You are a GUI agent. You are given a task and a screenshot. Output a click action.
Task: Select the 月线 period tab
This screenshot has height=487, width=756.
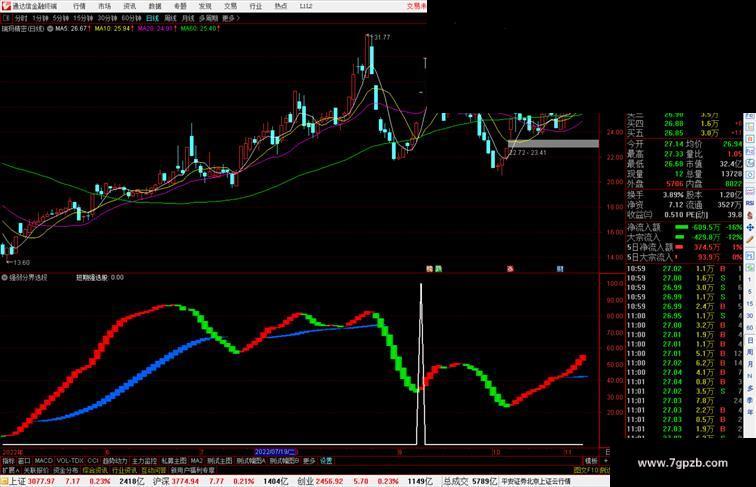point(188,18)
